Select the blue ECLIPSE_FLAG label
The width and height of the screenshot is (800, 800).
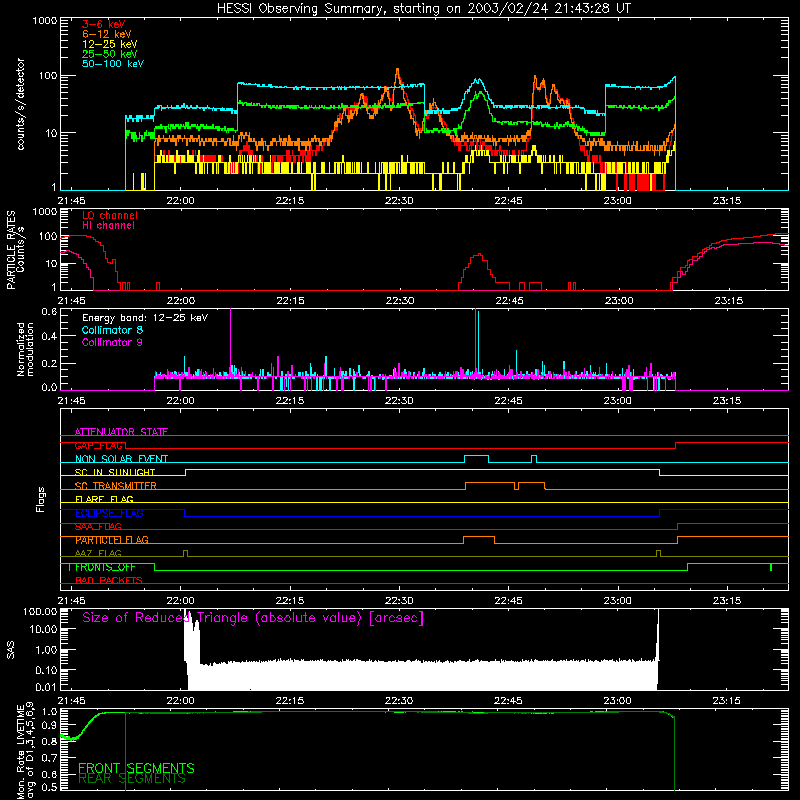109,513
